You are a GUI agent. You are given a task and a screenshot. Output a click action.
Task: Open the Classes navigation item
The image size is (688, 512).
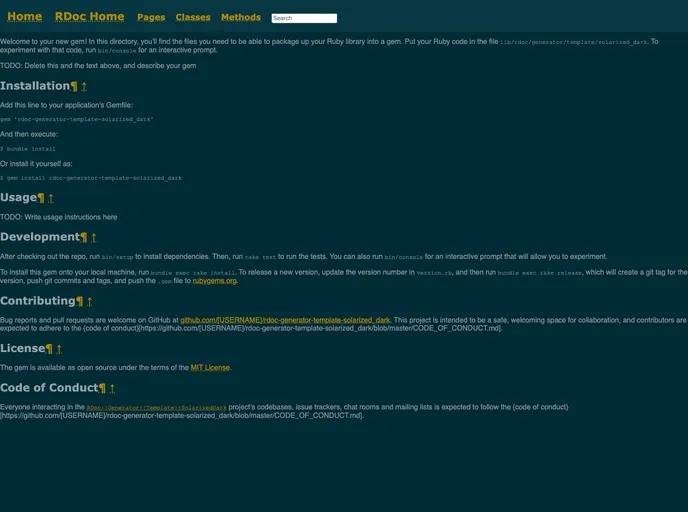click(193, 18)
